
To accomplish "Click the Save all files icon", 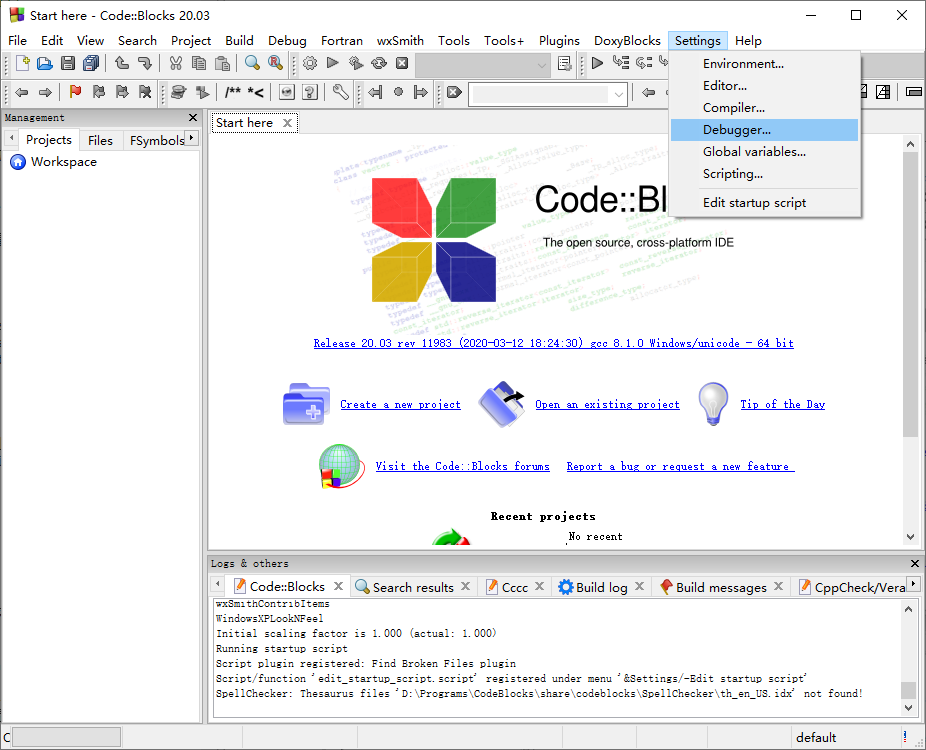I will (91, 63).
